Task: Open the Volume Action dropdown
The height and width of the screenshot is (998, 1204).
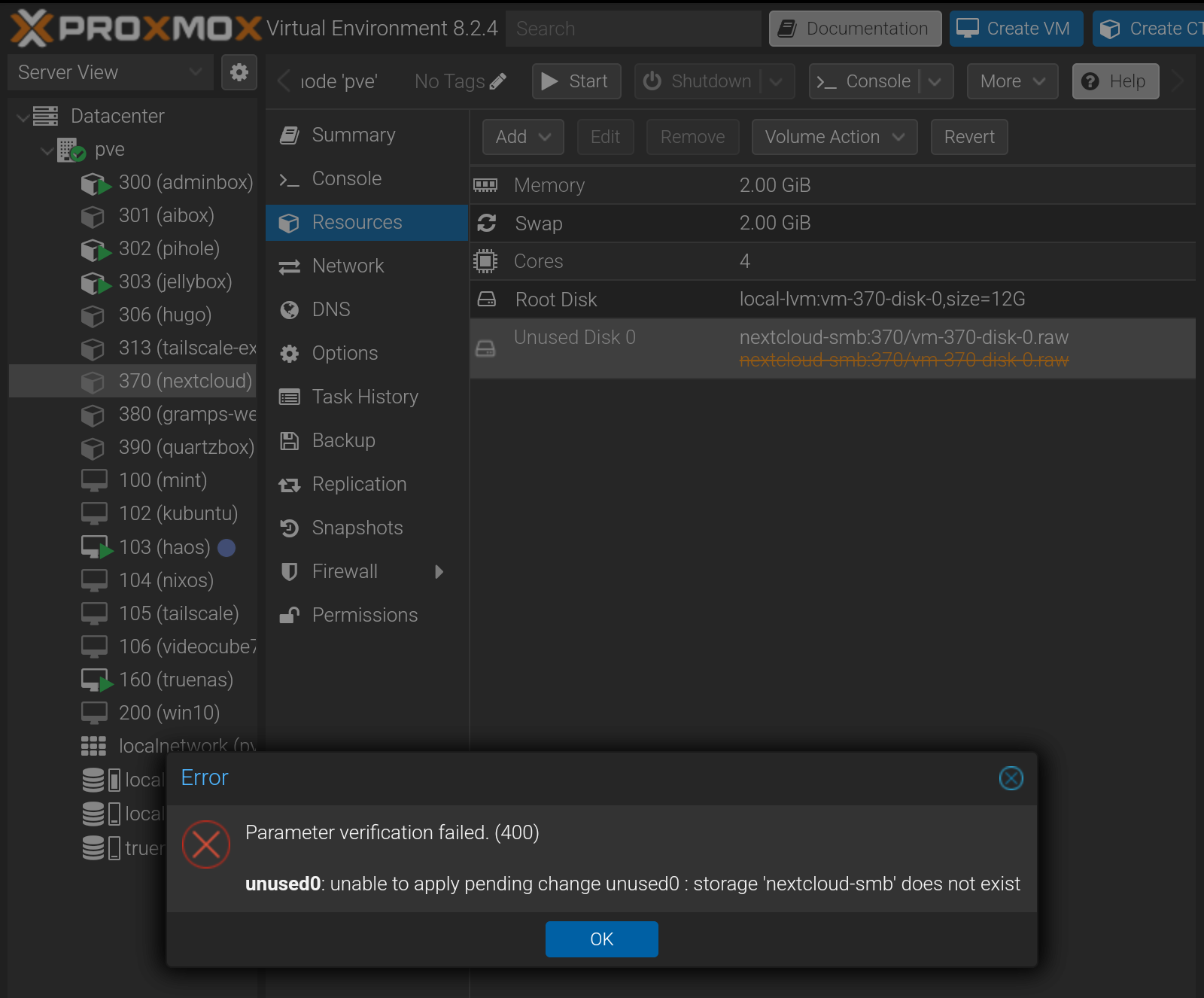Action: (835, 137)
